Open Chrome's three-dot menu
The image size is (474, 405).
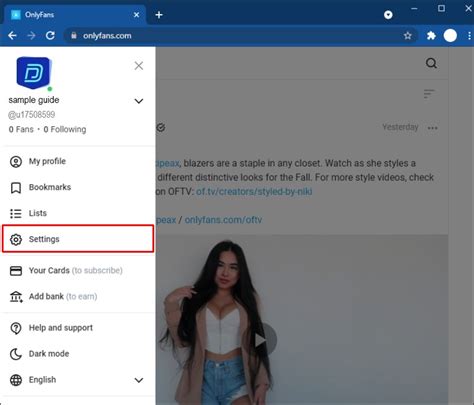(469, 36)
